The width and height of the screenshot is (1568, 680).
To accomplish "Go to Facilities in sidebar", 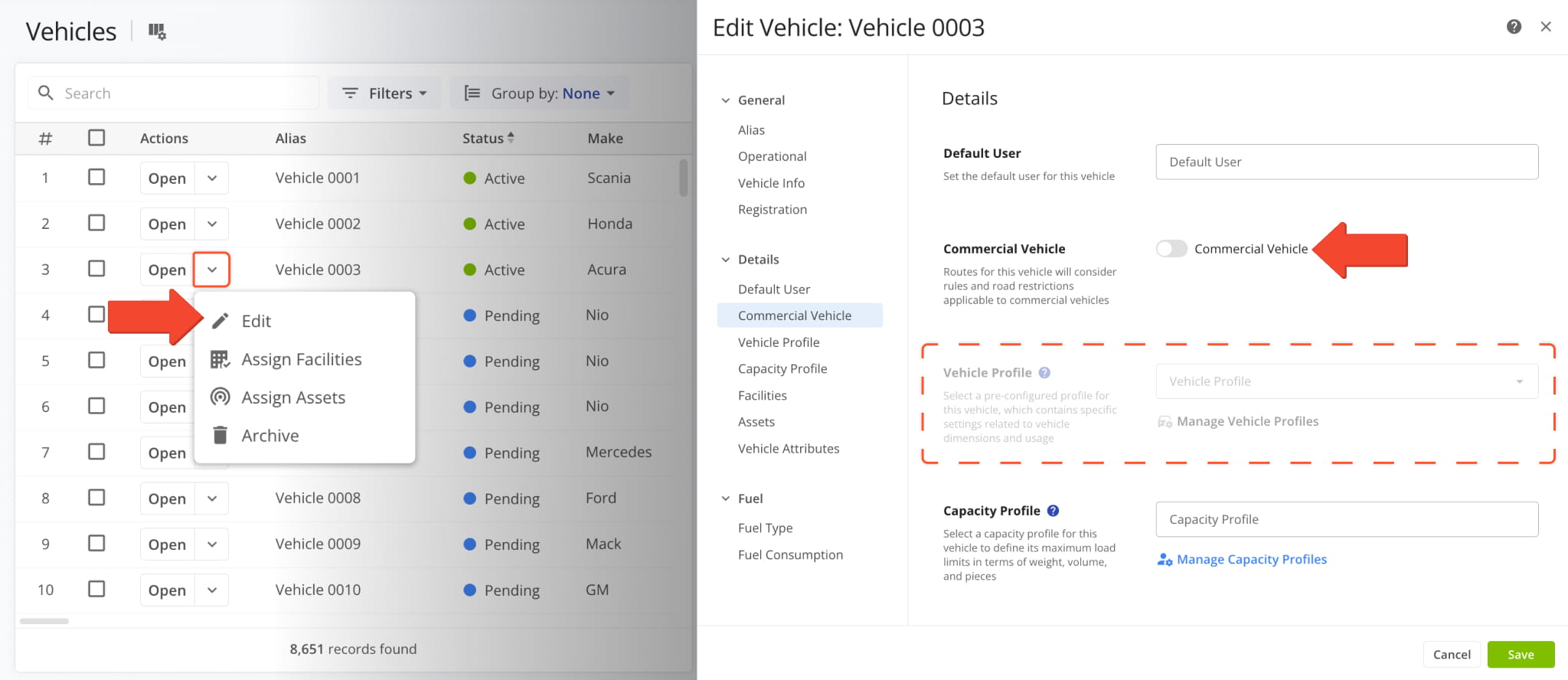I will 762,396.
